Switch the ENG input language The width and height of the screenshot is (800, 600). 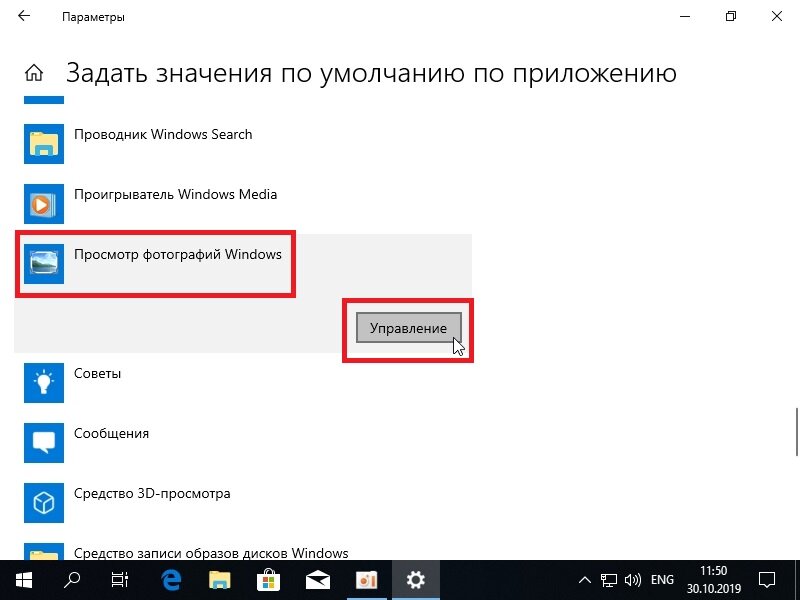coord(662,580)
